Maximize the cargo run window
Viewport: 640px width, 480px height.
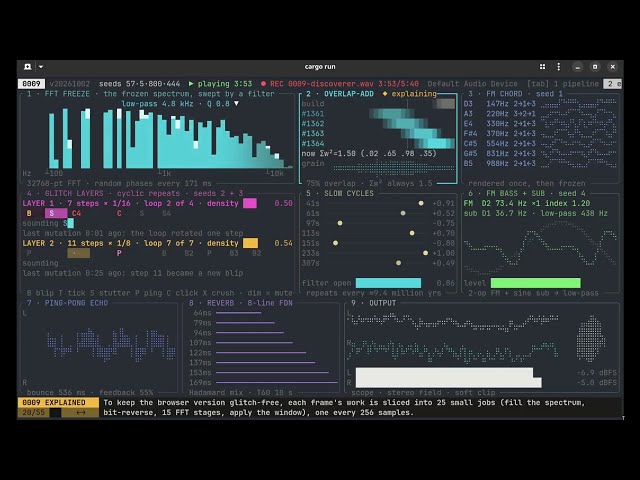595,67
